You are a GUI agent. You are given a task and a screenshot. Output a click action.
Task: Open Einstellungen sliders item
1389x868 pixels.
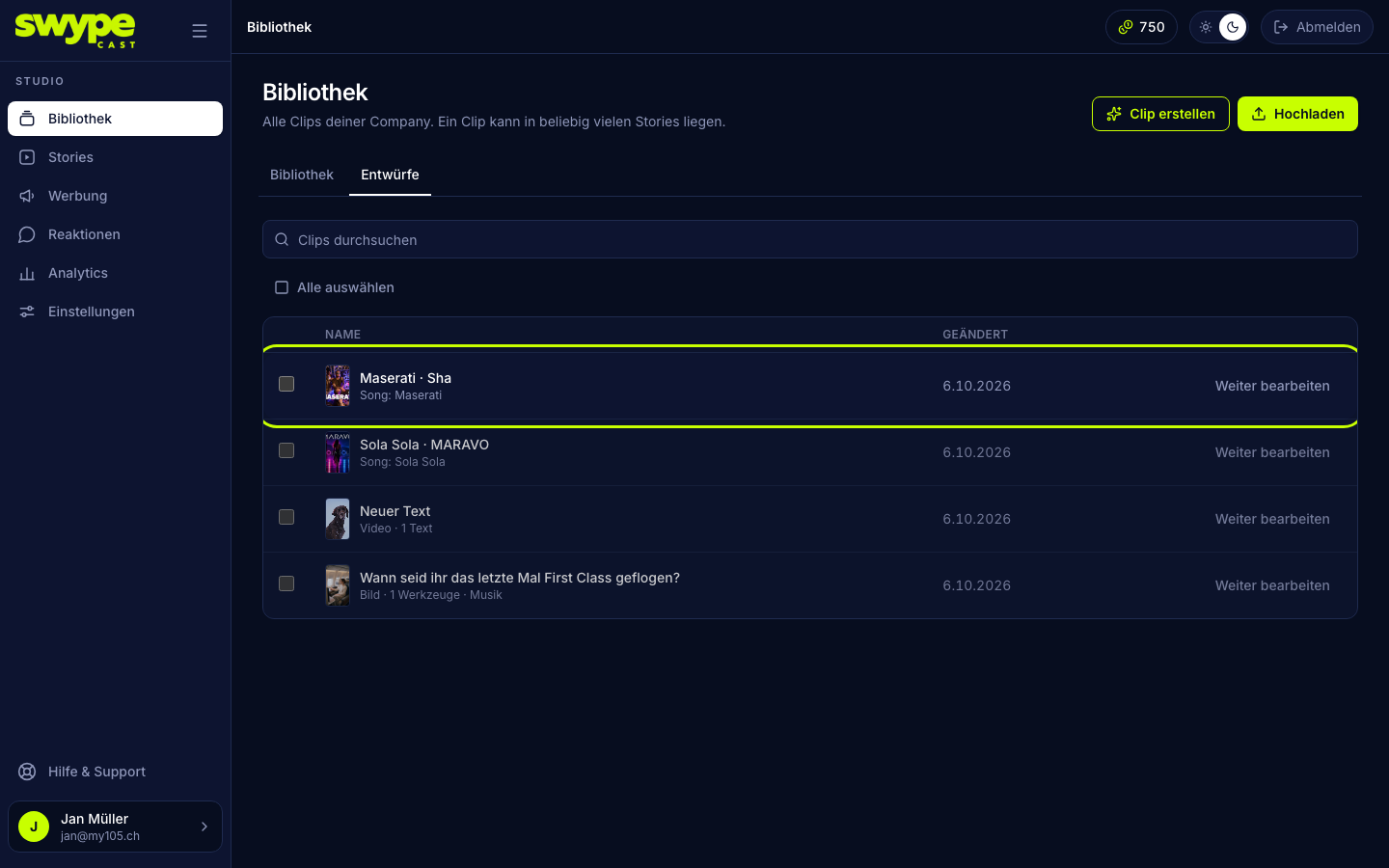click(x=115, y=312)
